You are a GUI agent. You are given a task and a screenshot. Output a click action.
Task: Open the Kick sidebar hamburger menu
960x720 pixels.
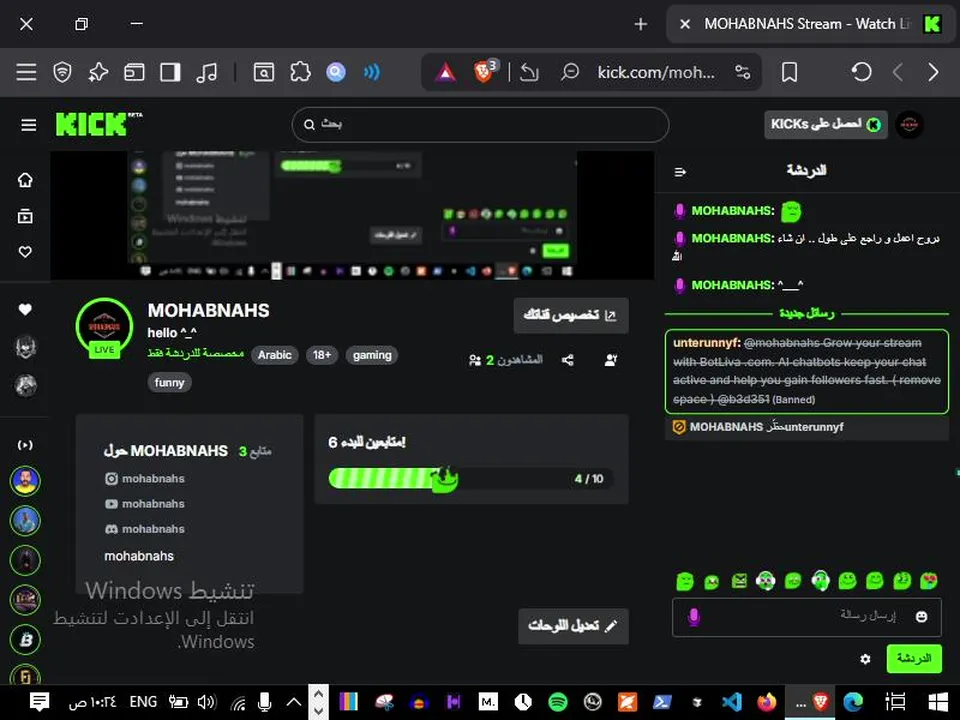point(28,125)
